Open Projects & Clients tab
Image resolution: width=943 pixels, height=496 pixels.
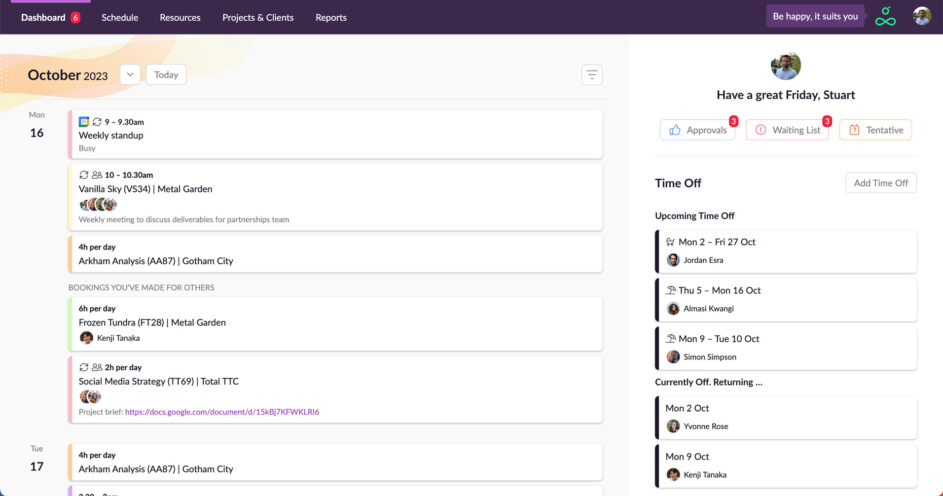258,17
